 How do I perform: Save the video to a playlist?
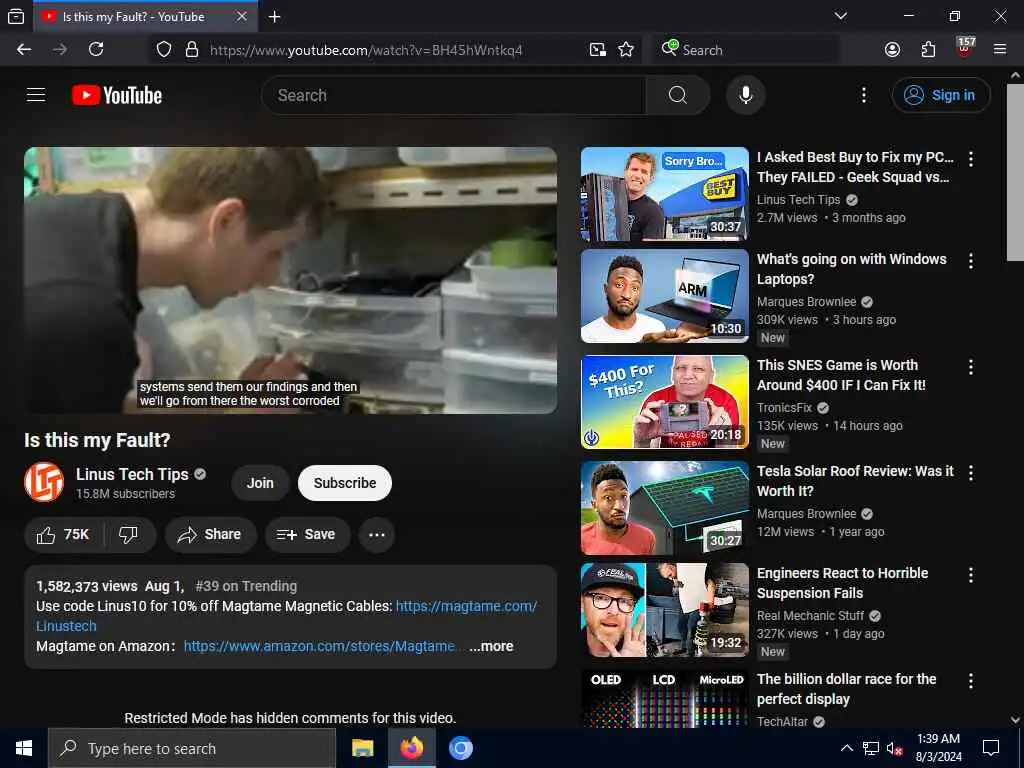(307, 535)
